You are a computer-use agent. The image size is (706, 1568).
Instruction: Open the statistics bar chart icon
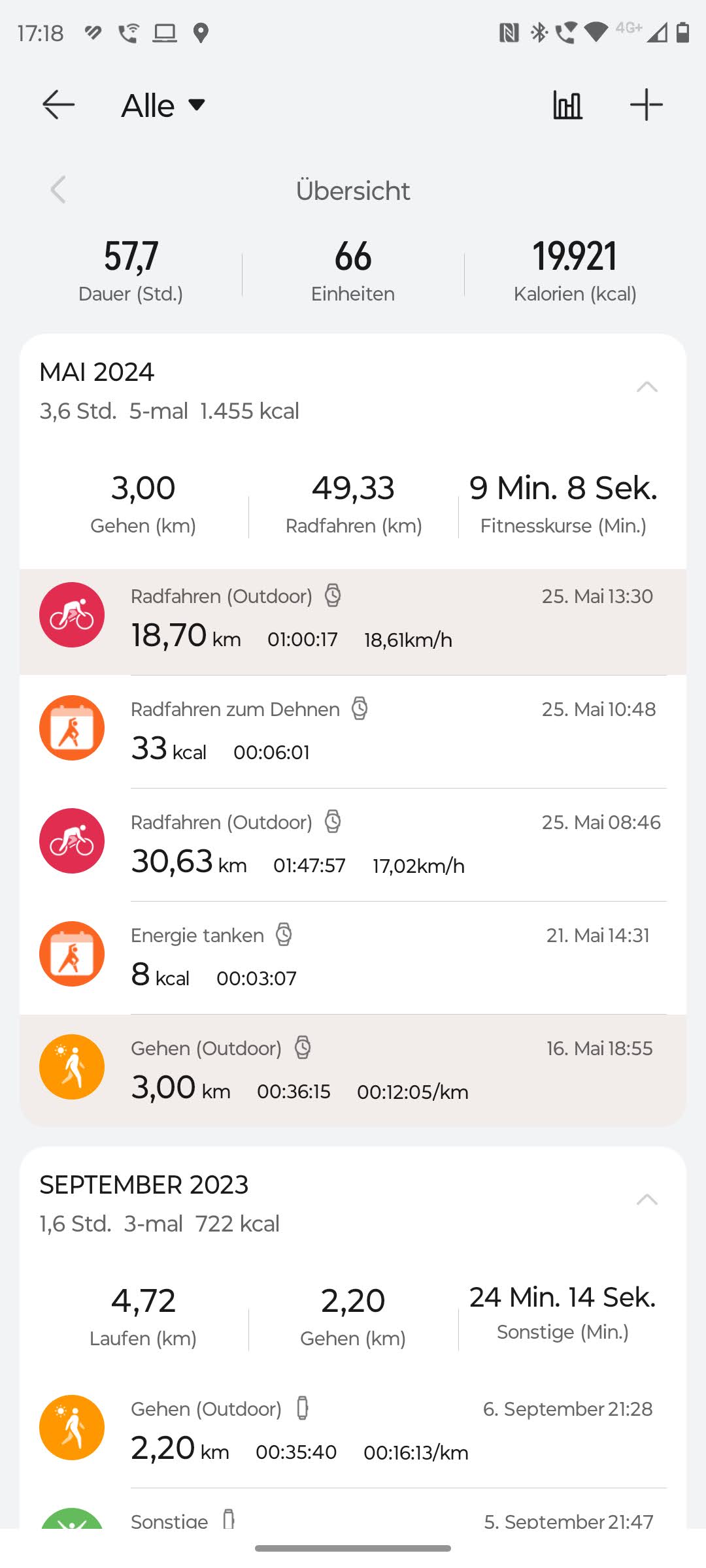(x=567, y=105)
